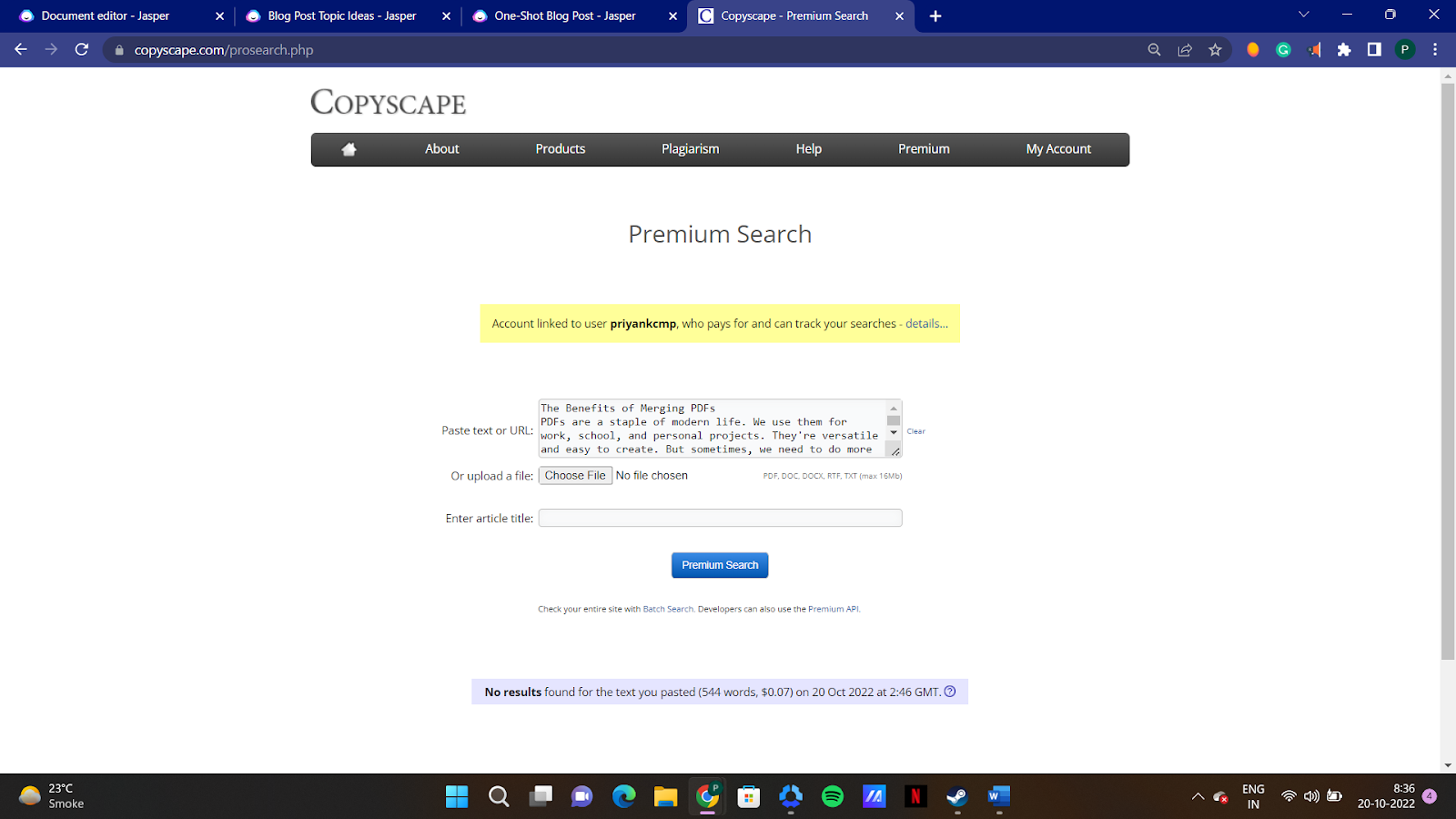Clear the pasted text with Clear link
The image size is (1456, 819).
(x=916, y=431)
